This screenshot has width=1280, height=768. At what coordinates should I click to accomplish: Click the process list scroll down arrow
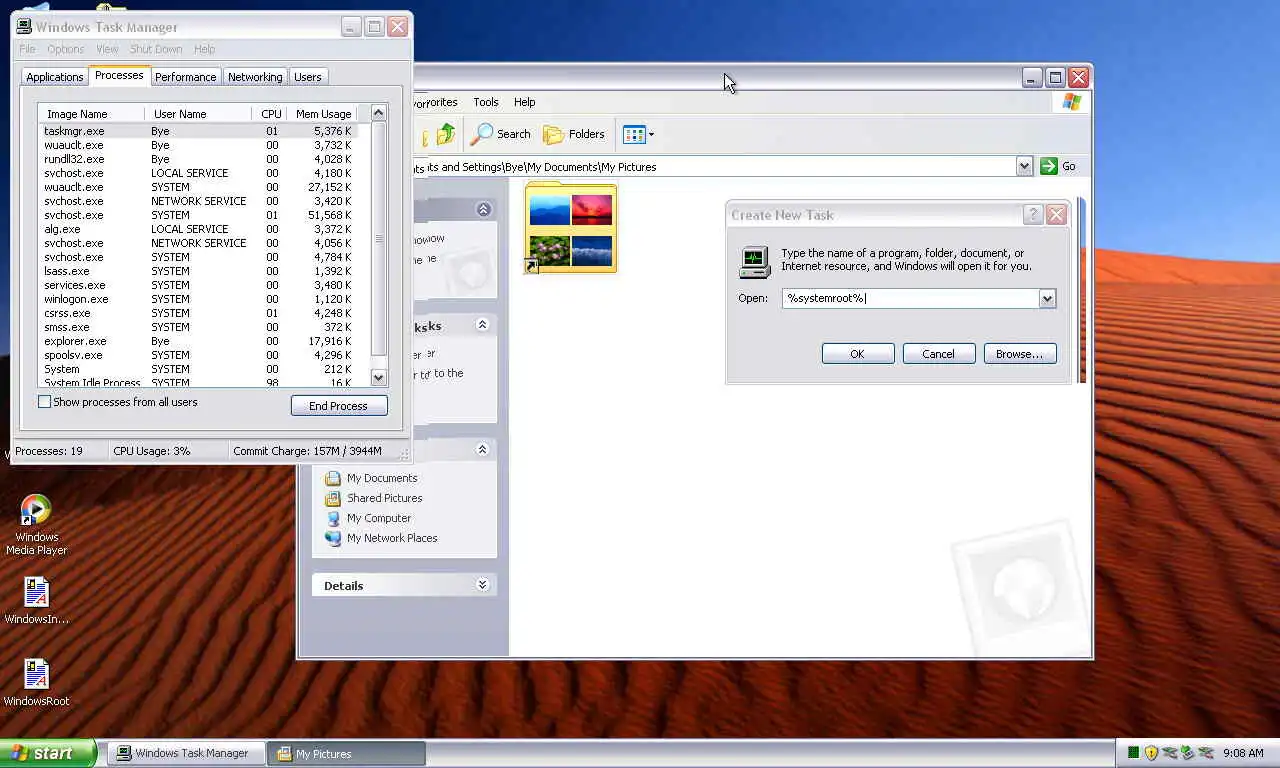pyautogui.click(x=378, y=378)
